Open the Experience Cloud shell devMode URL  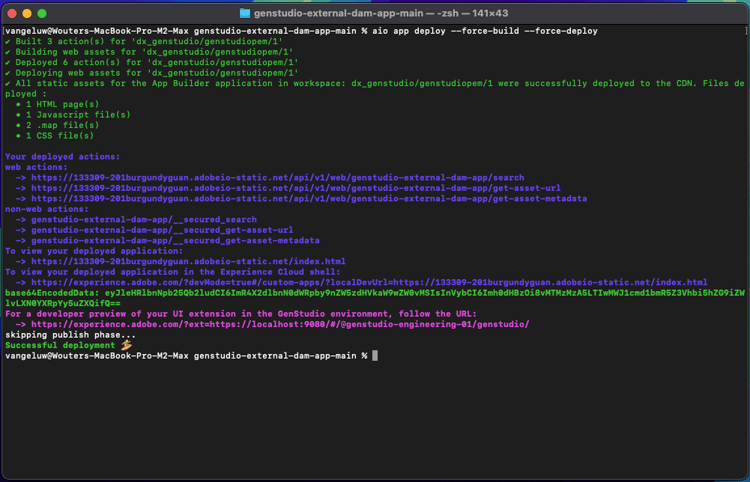pos(369,283)
